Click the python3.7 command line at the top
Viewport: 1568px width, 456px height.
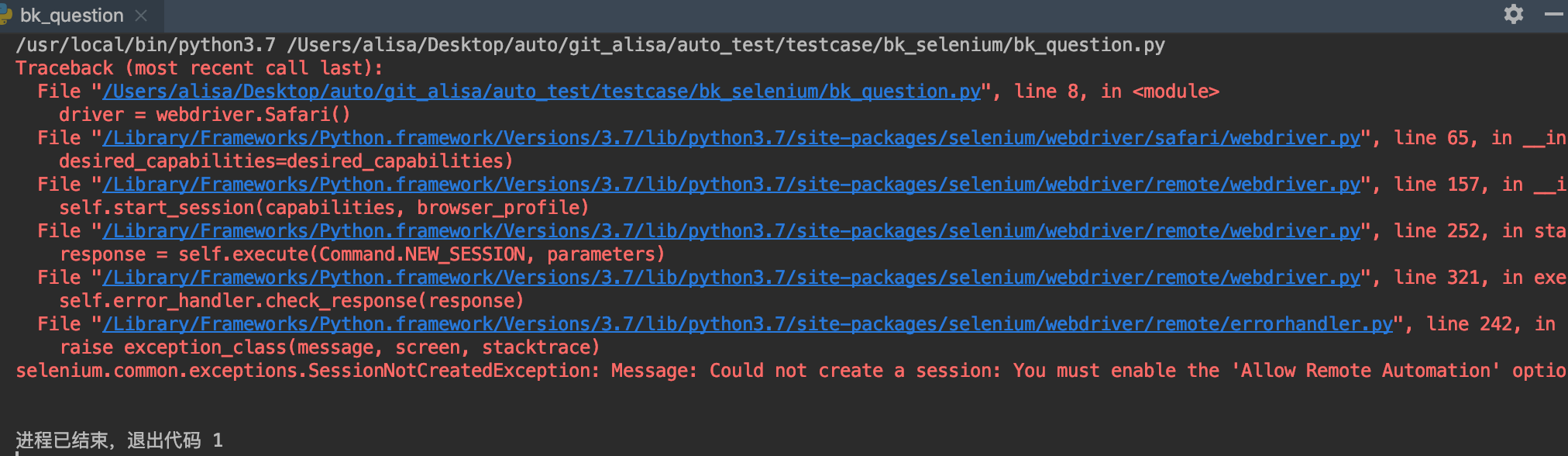click(590, 45)
